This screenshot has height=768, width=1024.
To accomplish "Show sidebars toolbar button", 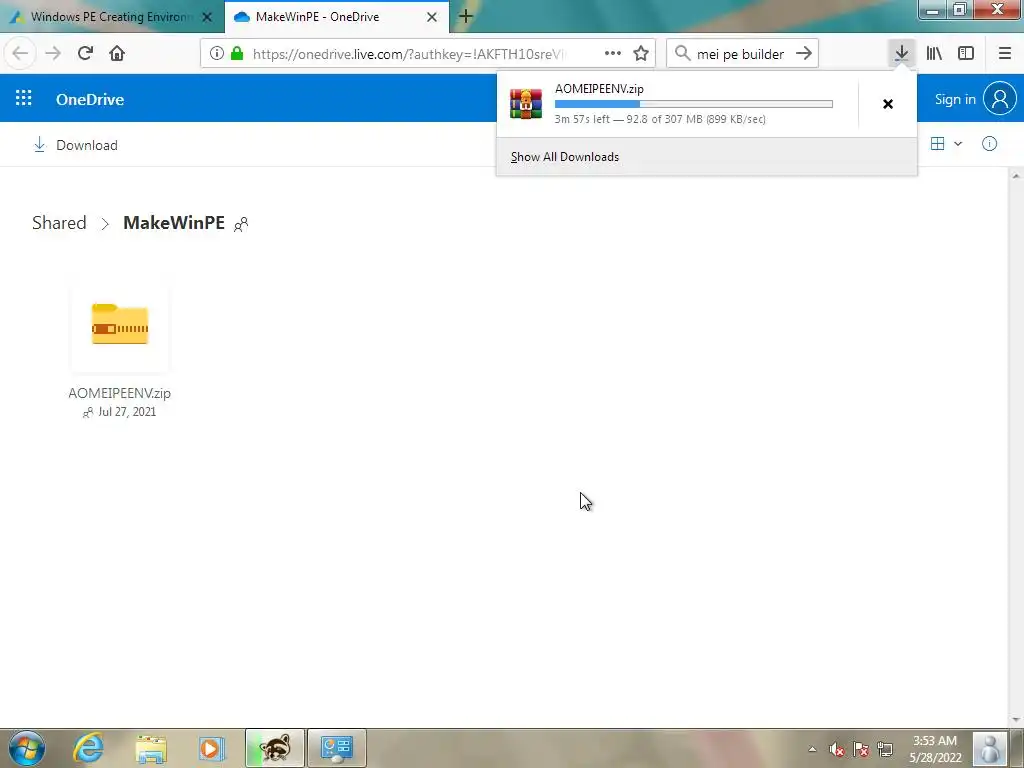I will pyautogui.click(x=966, y=54).
